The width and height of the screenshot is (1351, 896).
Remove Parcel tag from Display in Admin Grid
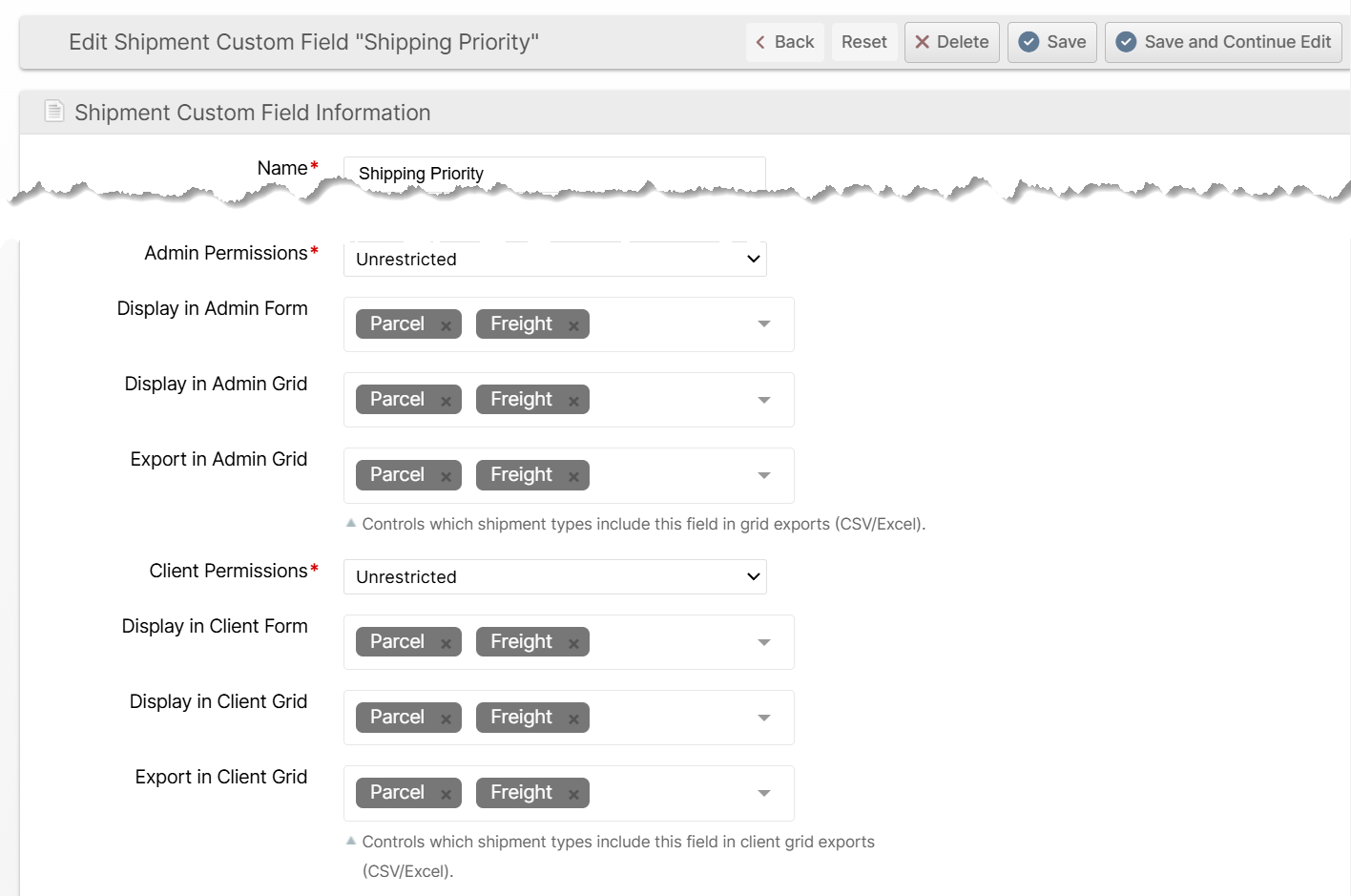tap(446, 401)
